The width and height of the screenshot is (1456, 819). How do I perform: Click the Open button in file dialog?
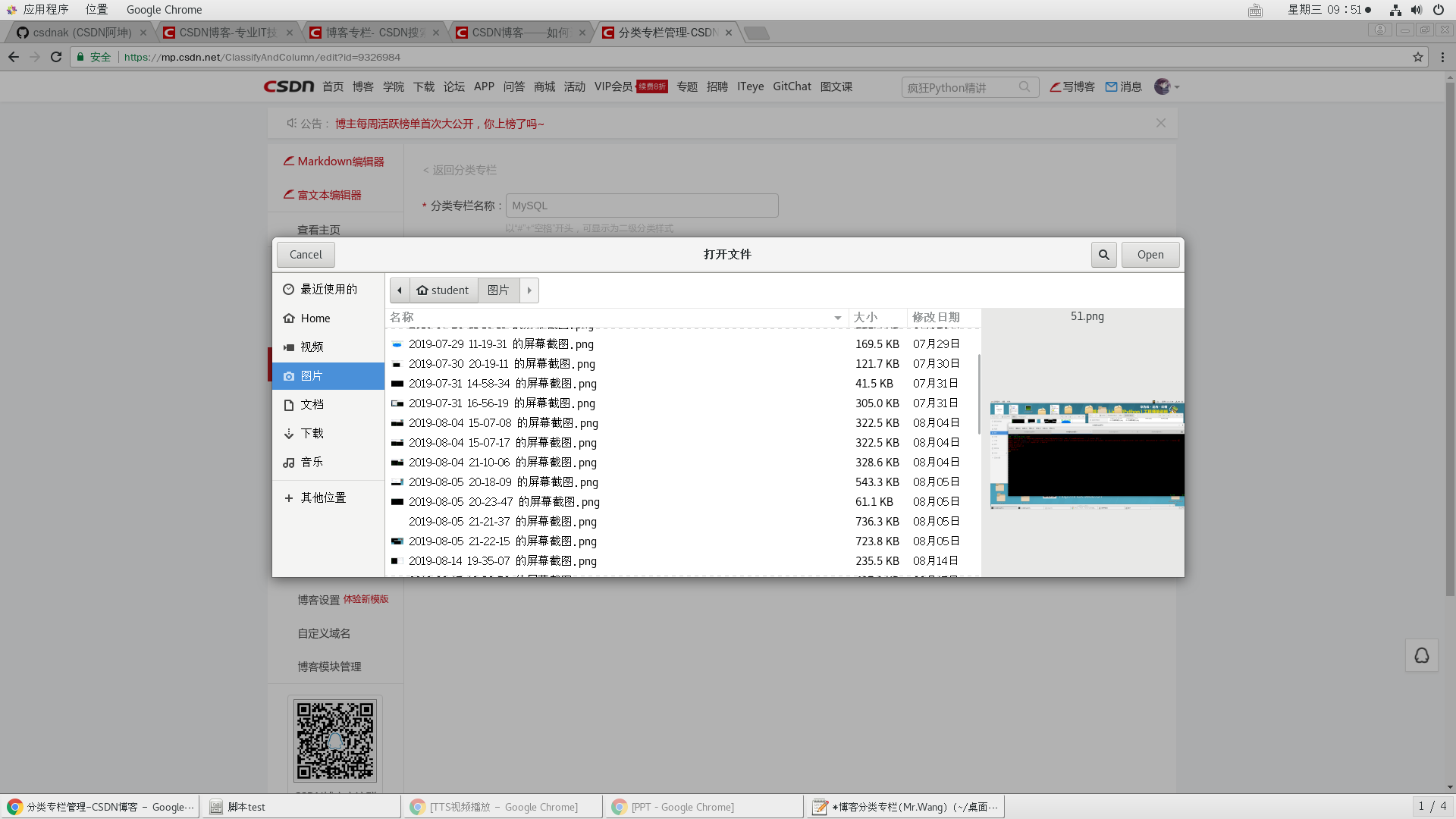[1150, 255]
